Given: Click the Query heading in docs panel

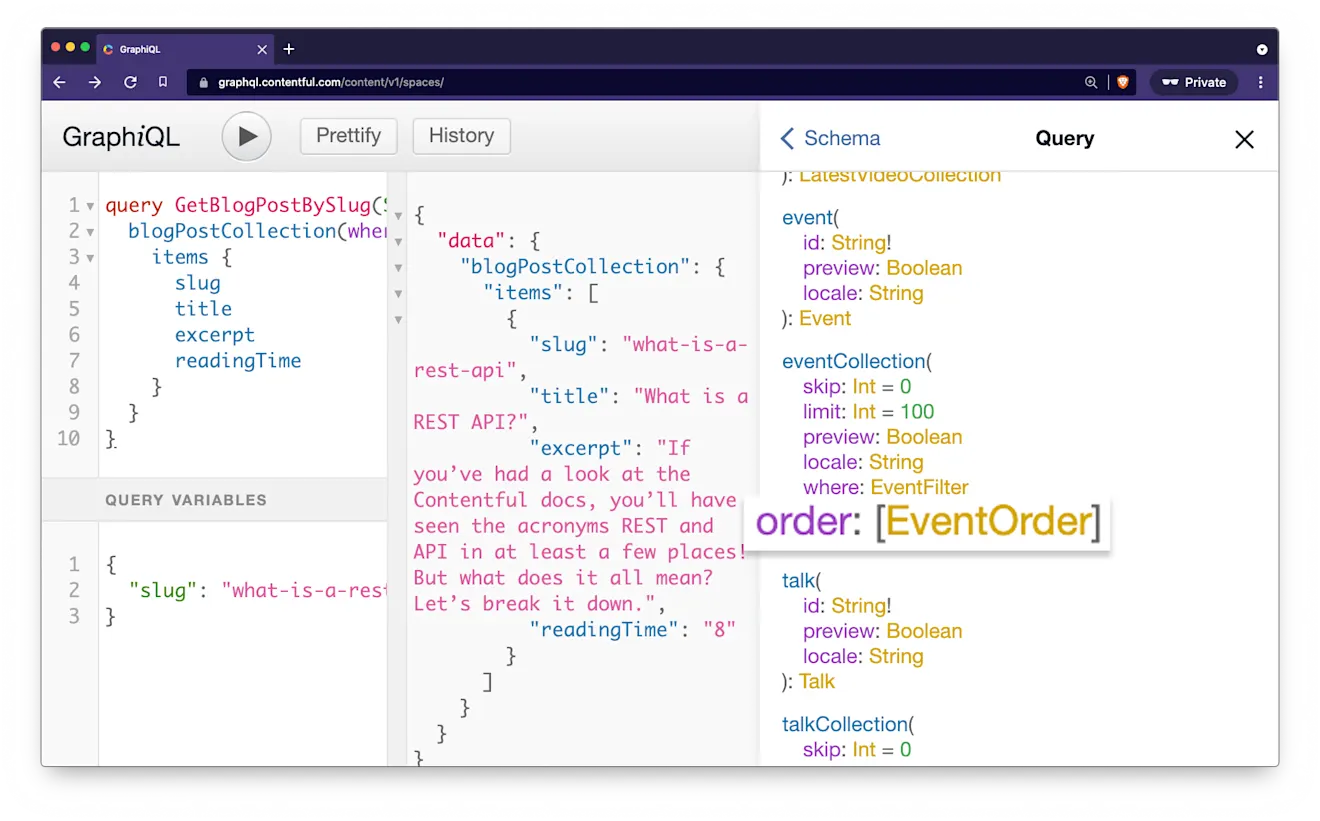Looking at the screenshot, I should coord(1064,139).
